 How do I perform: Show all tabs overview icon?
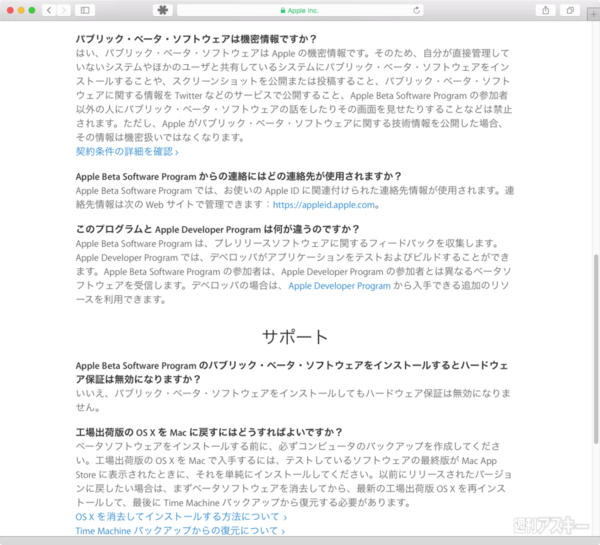[x=570, y=10]
